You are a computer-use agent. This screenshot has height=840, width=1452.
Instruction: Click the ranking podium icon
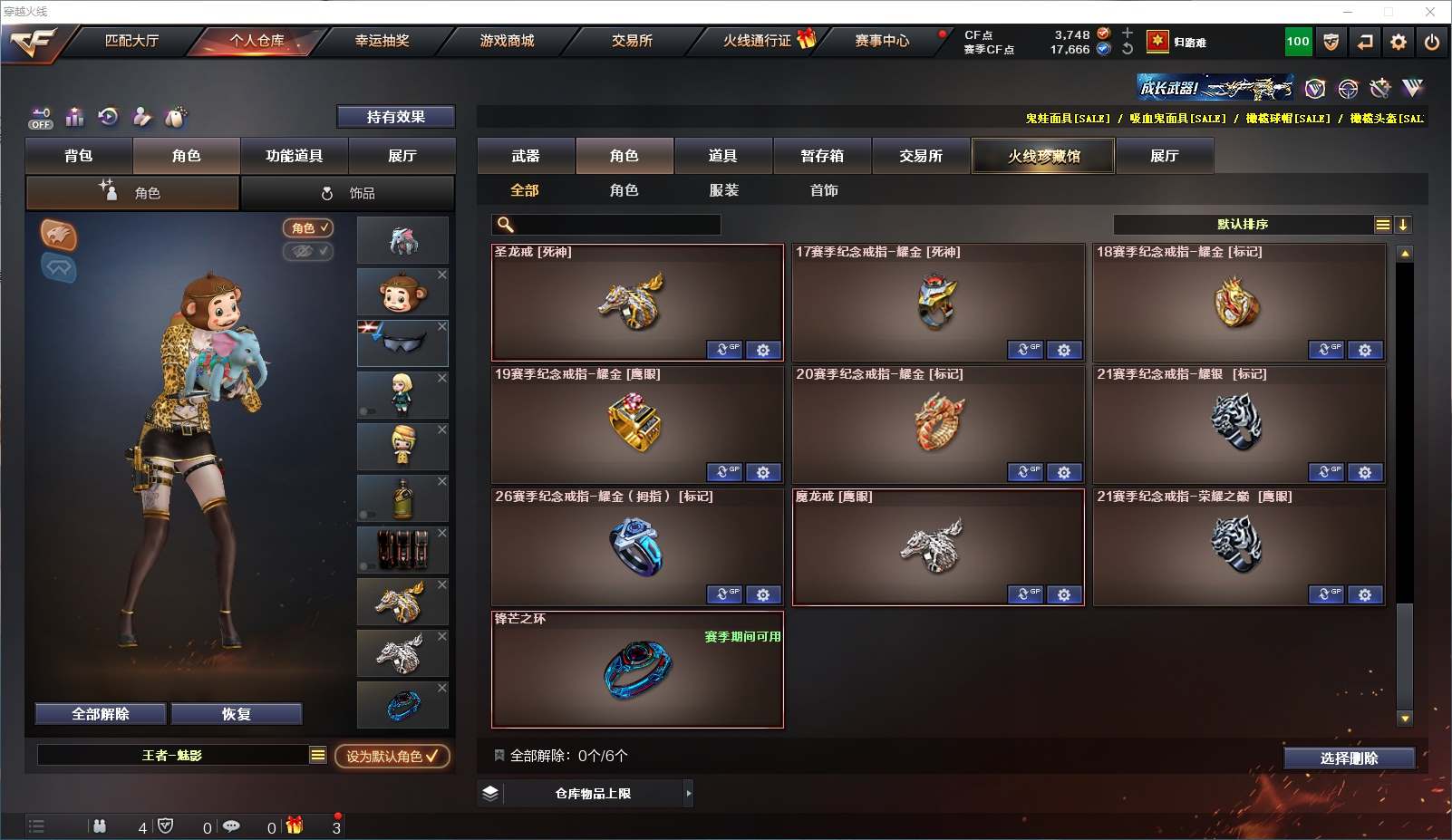(x=74, y=117)
